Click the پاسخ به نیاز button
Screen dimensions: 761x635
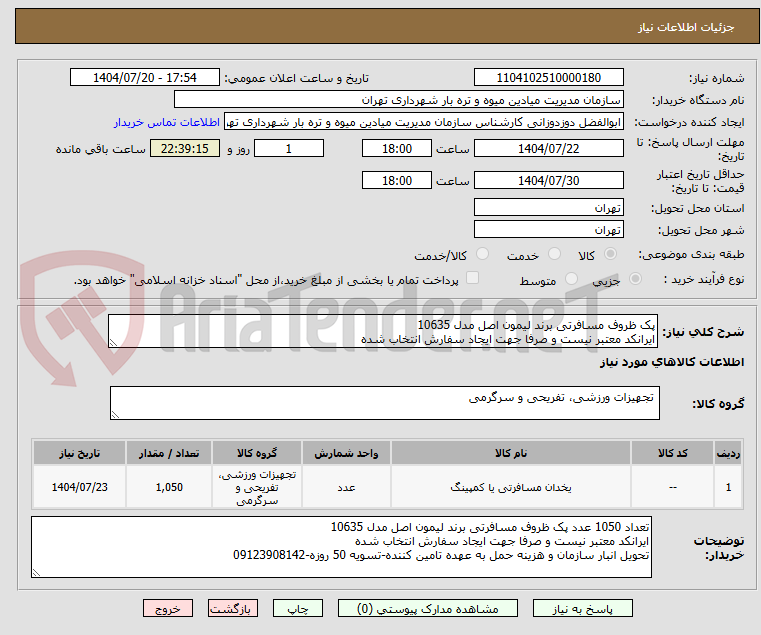click(582, 608)
